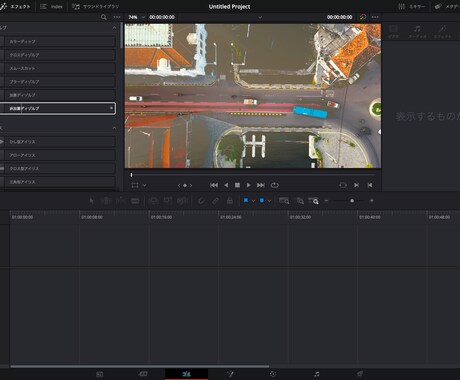Viewport: 460px width, 380px height.
Task: Click the timeline horizontal scrollbar
Action: [x=140, y=366]
